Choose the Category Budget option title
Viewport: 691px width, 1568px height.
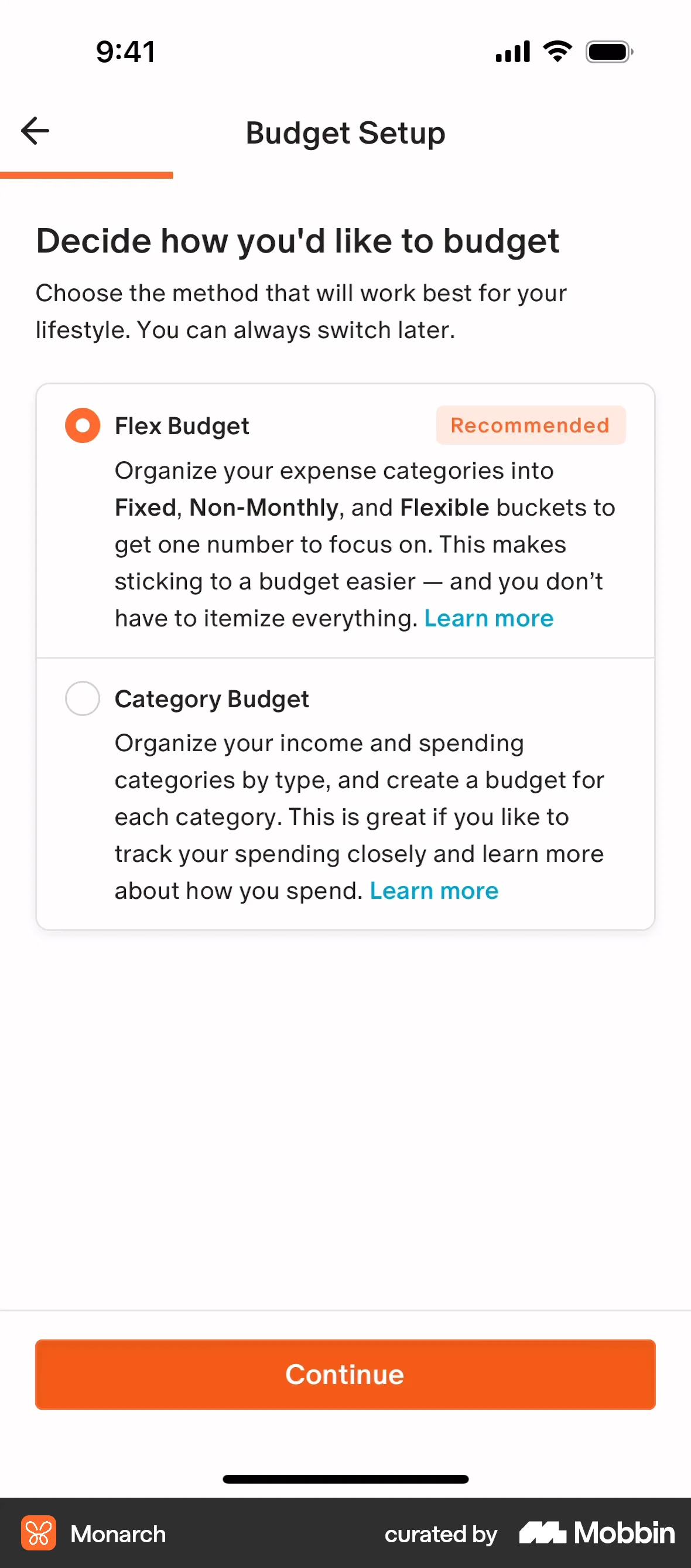click(211, 699)
